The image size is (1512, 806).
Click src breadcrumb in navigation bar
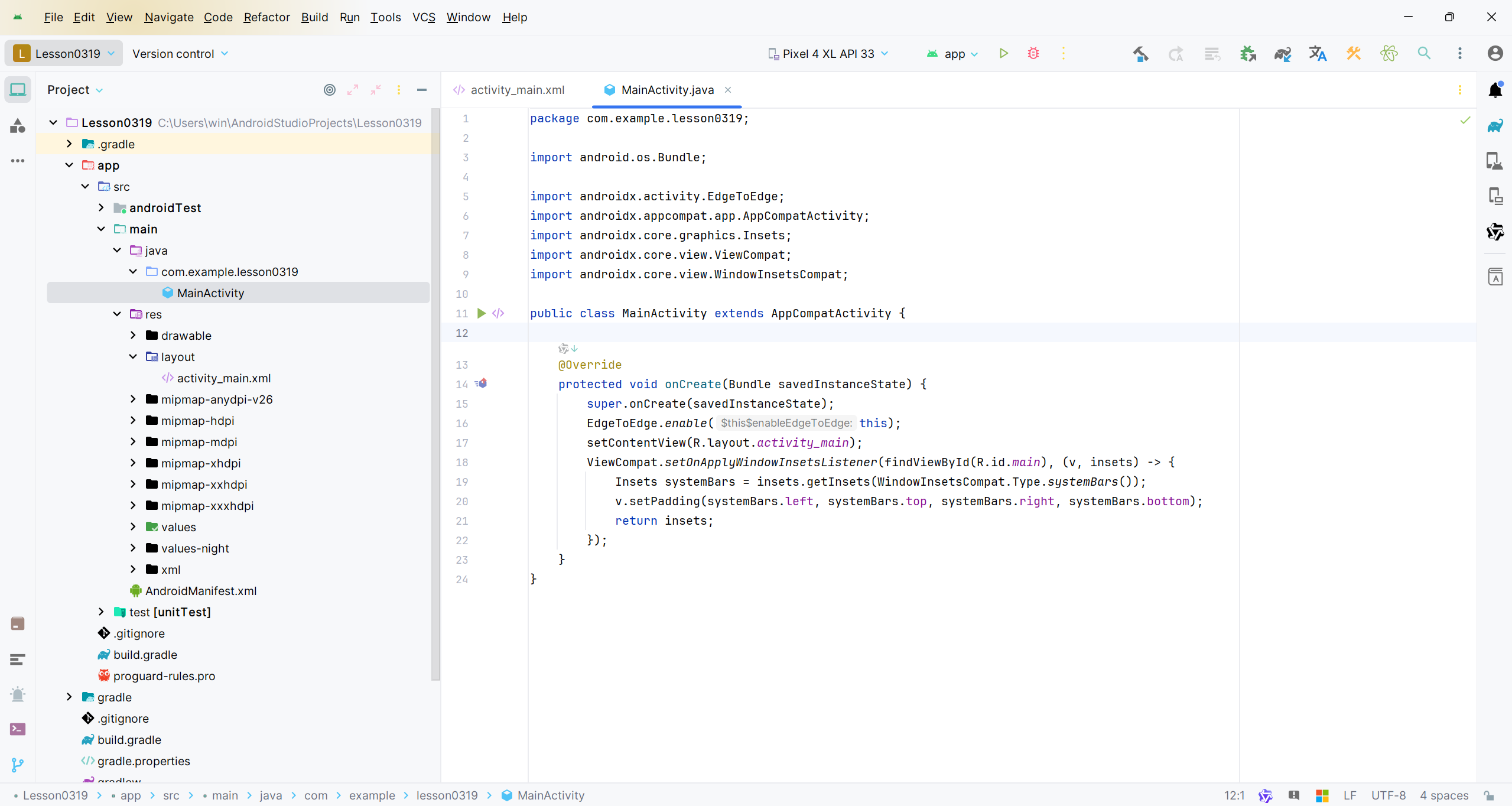tap(171, 795)
